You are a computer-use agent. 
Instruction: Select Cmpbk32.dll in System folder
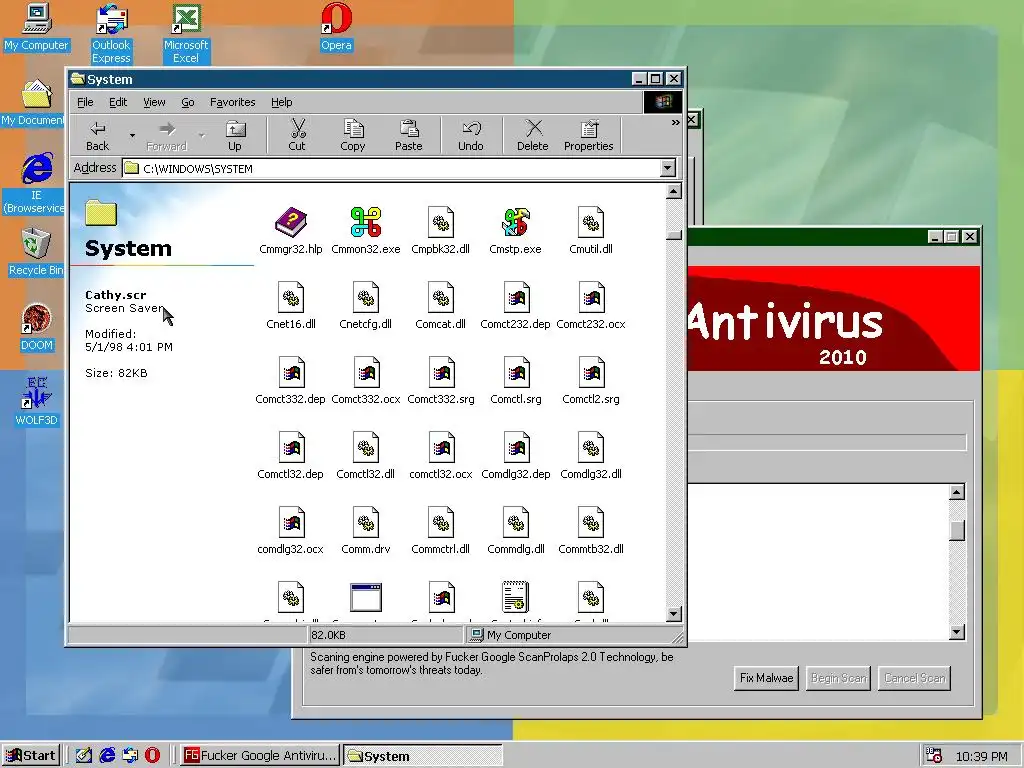coord(440,231)
